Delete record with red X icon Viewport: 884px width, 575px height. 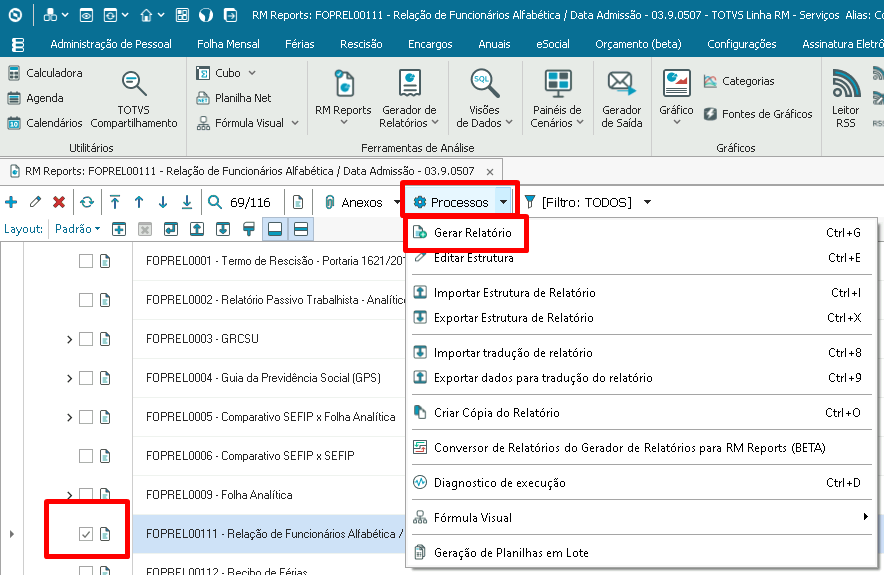point(59,202)
